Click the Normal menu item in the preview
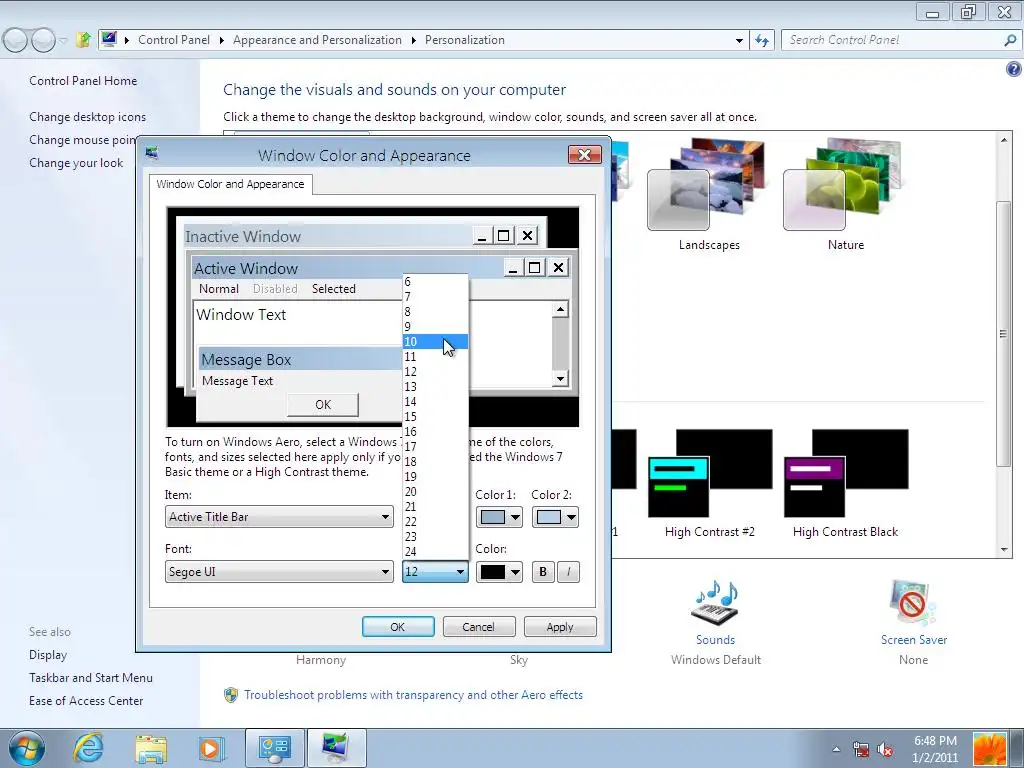The height and width of the screenshot is (768, 1024). coord(219,289)
